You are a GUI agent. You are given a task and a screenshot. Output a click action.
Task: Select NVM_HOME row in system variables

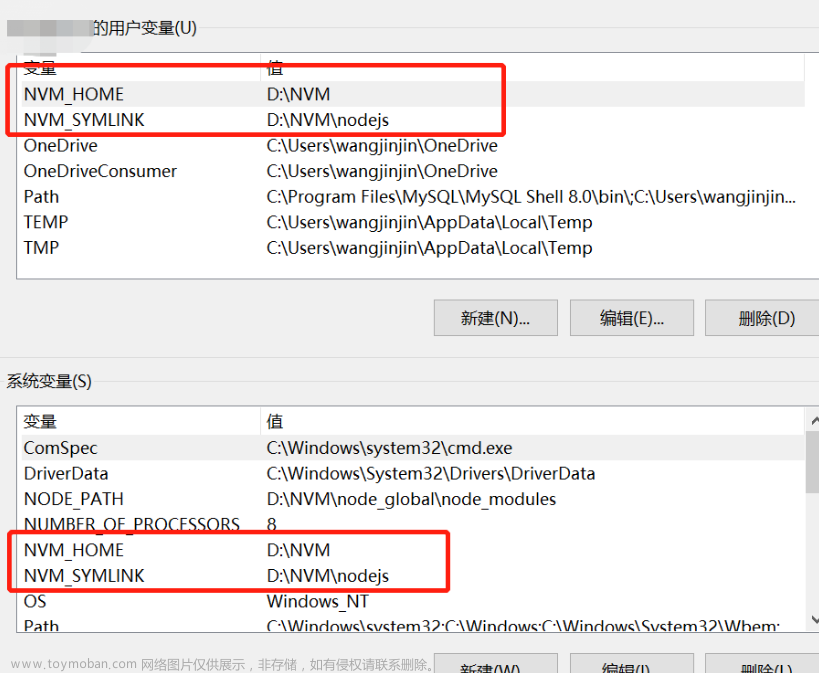(x=413, y=550)
